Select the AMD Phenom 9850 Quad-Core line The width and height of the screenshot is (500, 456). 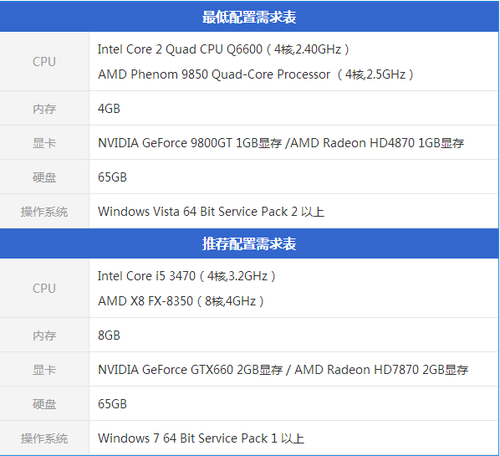point(255,74)
